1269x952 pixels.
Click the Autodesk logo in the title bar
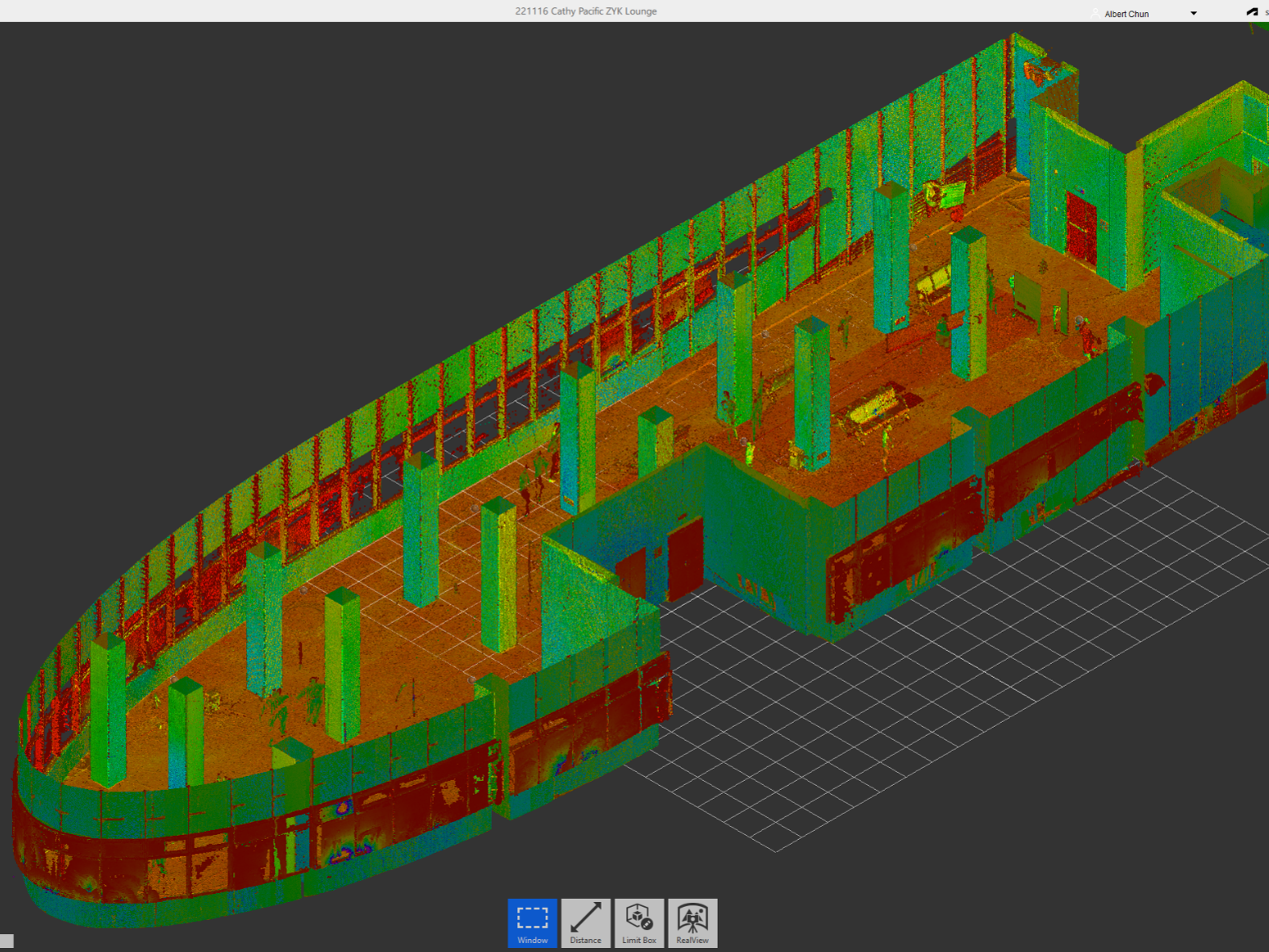click(1251, 12)
